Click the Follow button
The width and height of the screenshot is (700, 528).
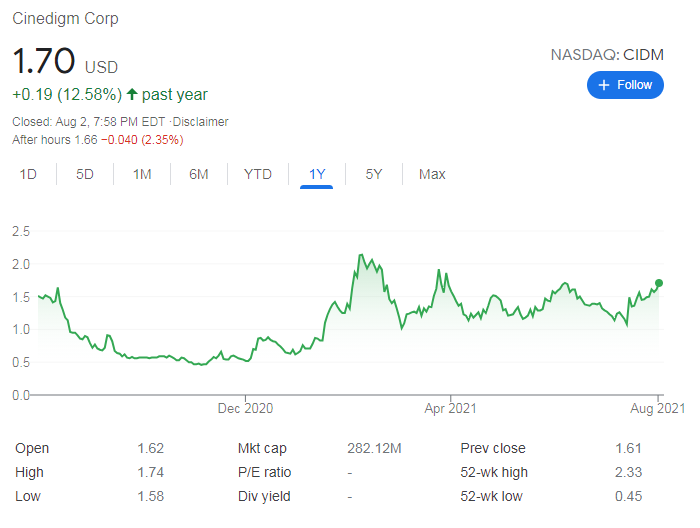tap(625, 85)
